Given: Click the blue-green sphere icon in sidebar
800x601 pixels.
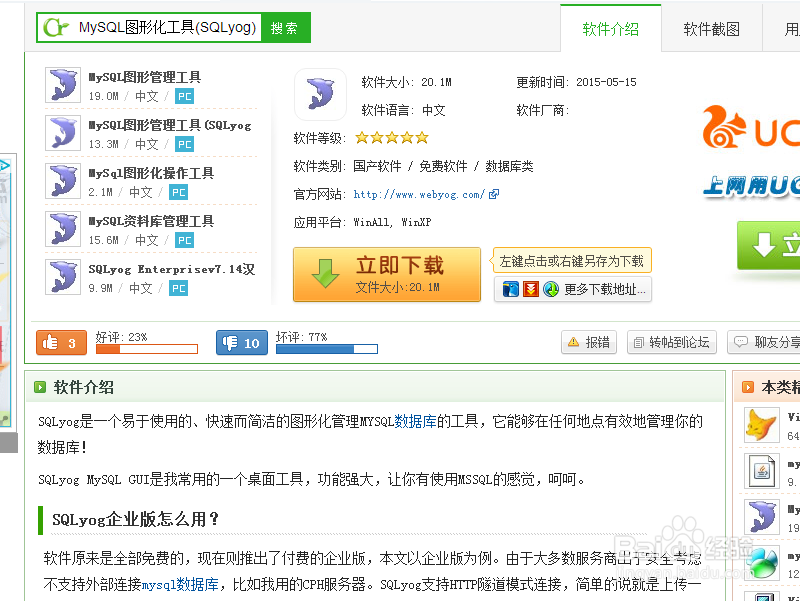Looking at the screenshot, I should pos(762,563).
